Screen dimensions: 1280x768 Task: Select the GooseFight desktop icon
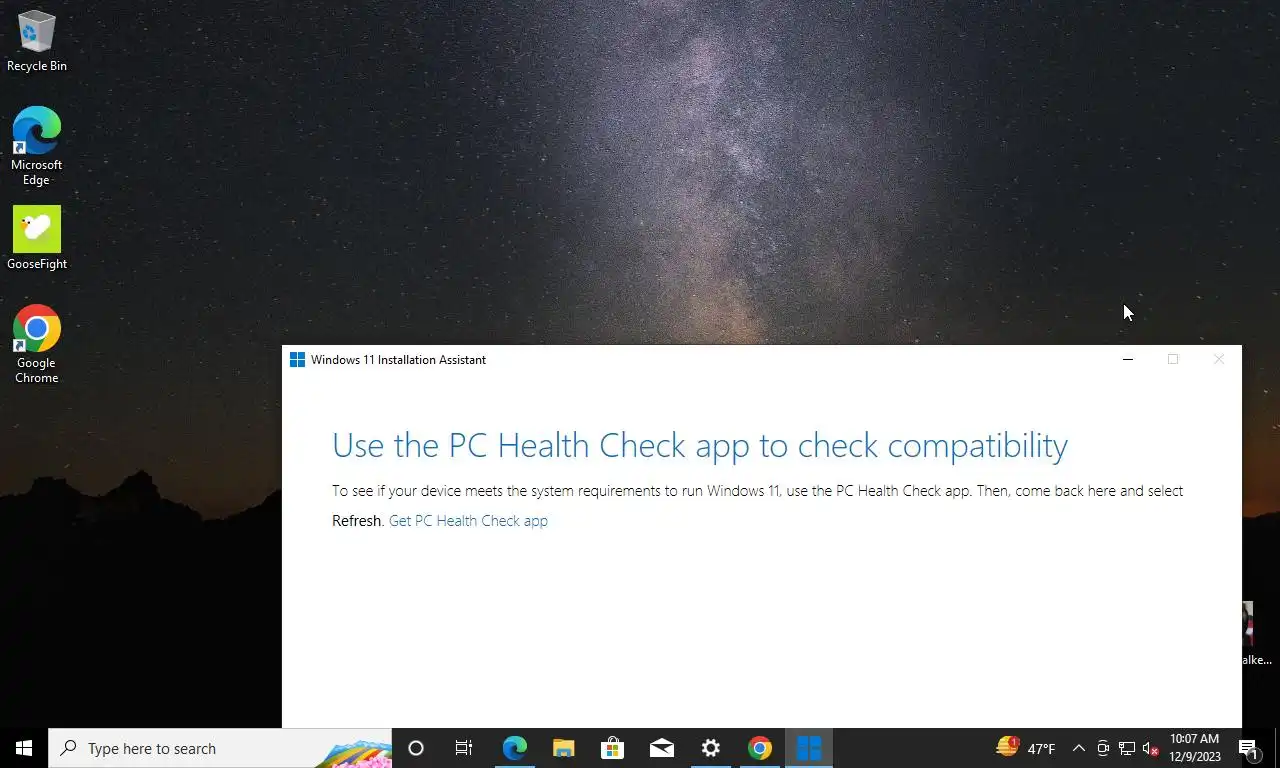click(37, 238)
